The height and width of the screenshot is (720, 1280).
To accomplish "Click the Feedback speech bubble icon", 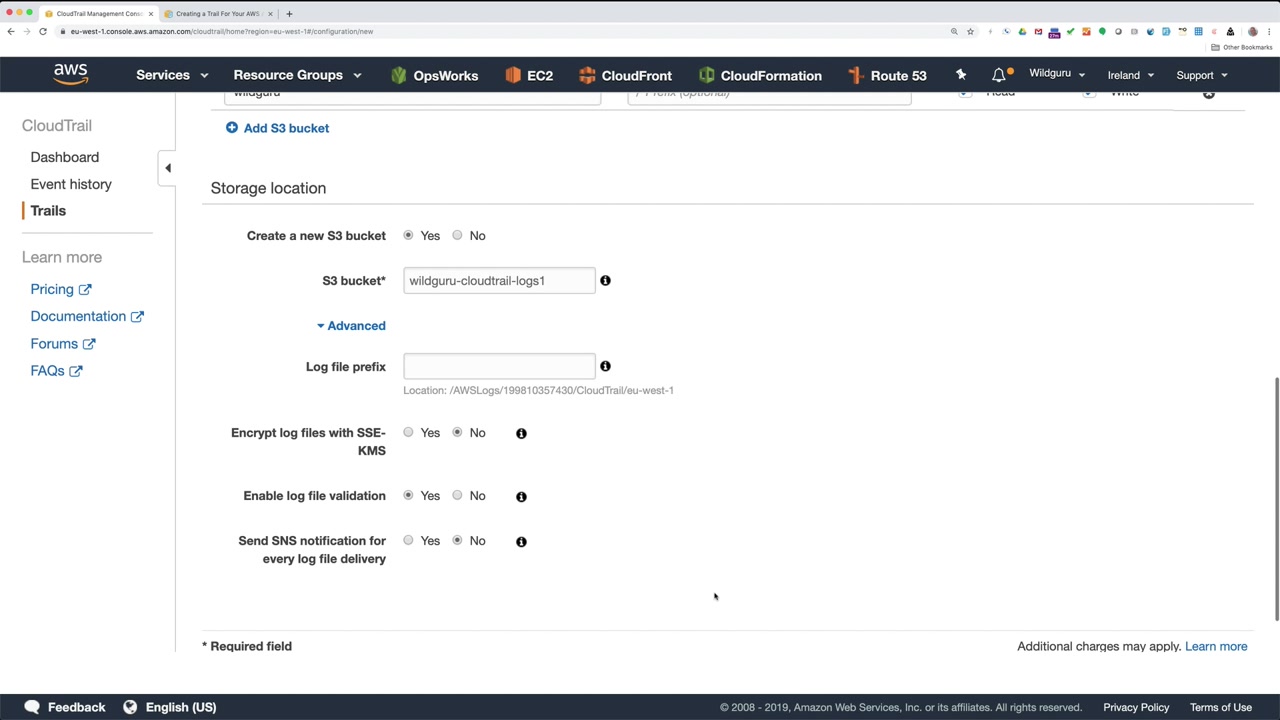I will (x=32, y=707).
